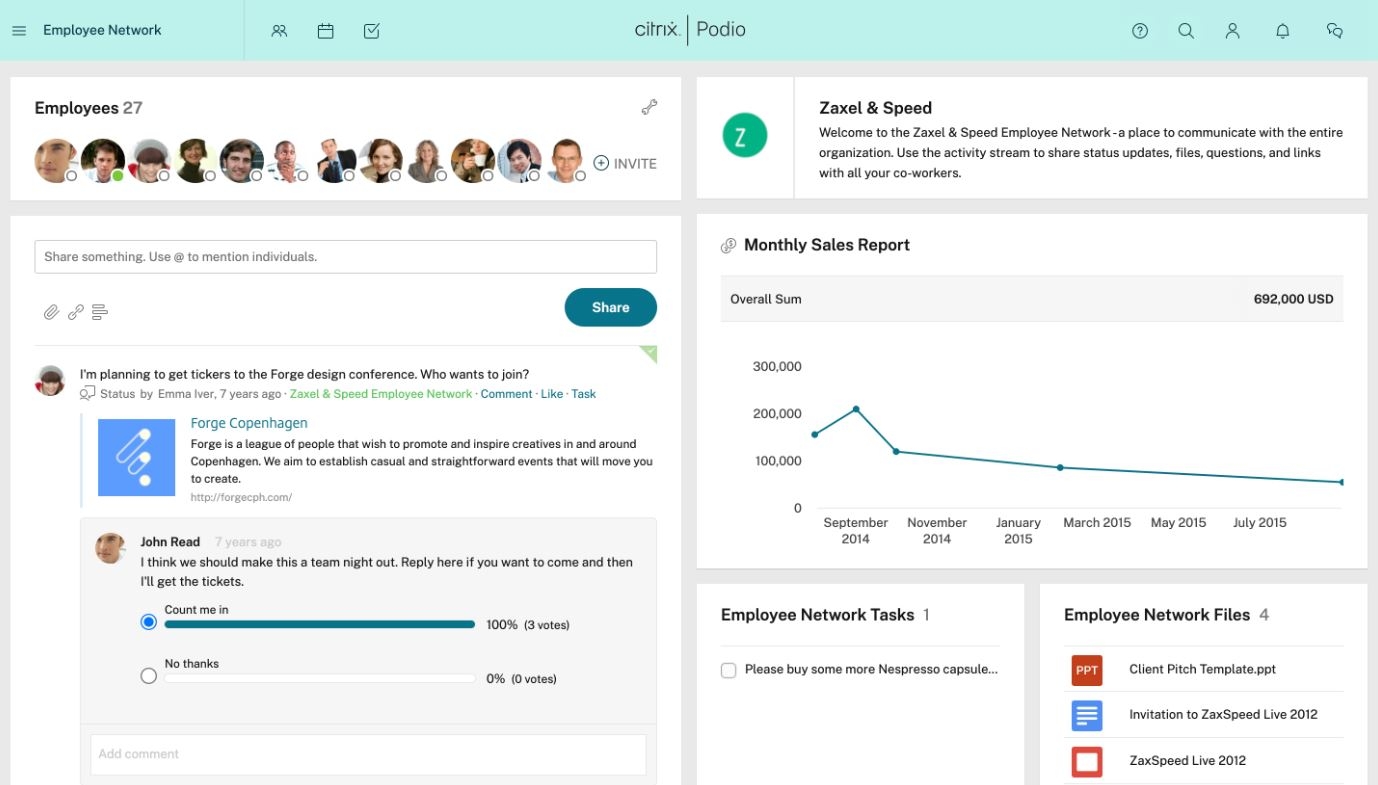Open the calendar icon in top bar
This screenshot has height=785, width=1378.
[325, 31]
